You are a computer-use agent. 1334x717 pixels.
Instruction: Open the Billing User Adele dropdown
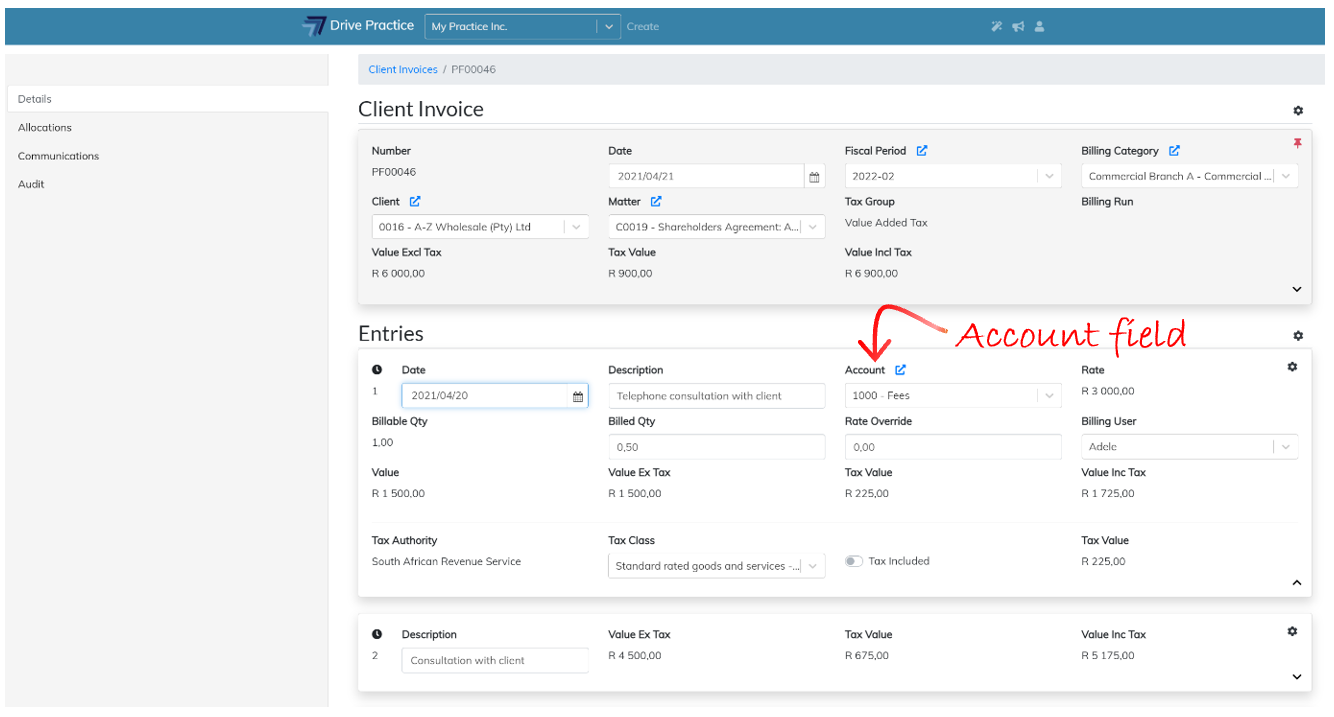click(x=1285, y=447)
